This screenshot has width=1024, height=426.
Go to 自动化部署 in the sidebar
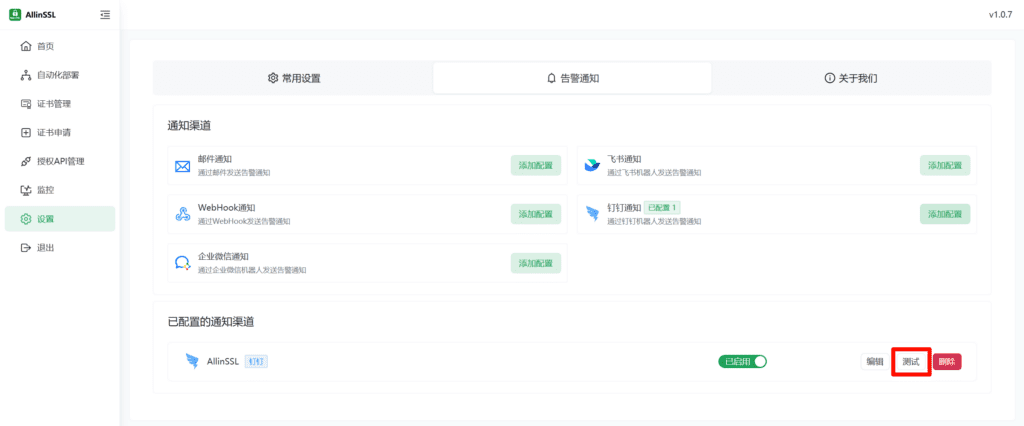(57, 75)
